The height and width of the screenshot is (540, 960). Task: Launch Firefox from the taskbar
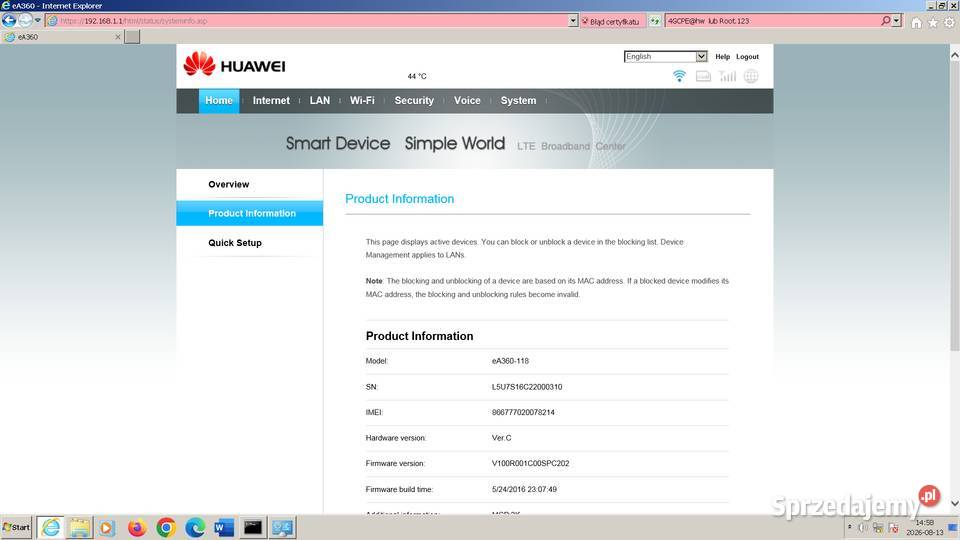(137, 527)
